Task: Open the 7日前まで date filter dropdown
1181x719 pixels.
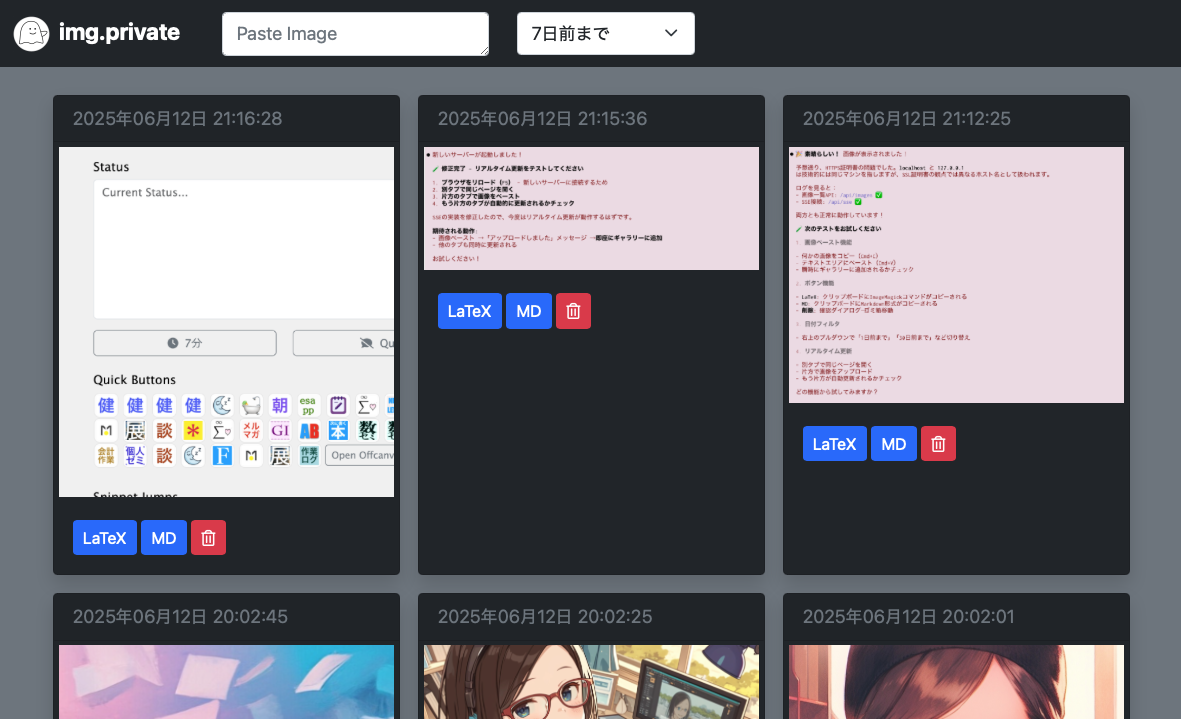Action: point(605,34)
